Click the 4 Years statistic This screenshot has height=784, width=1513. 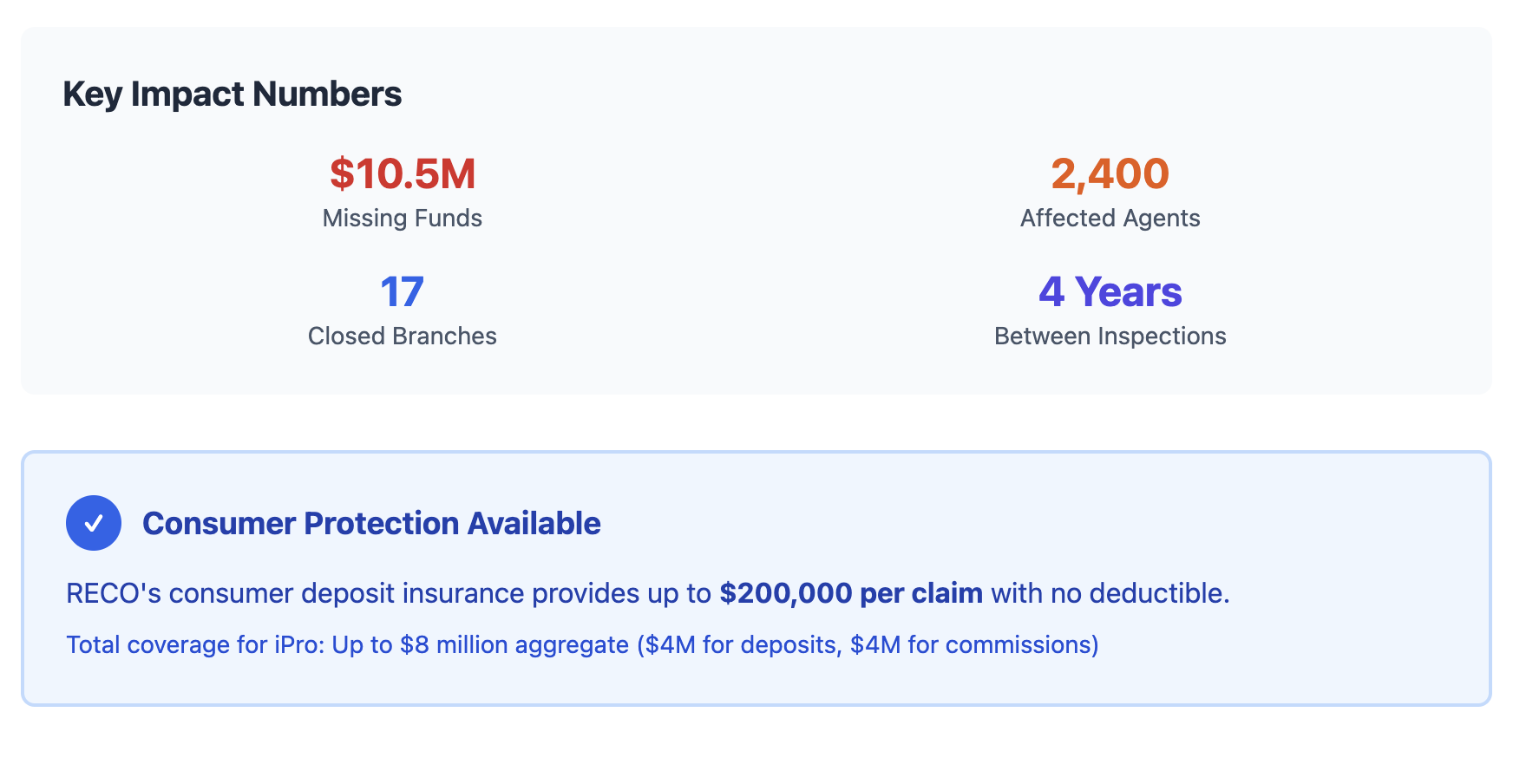coord(1110,291)
